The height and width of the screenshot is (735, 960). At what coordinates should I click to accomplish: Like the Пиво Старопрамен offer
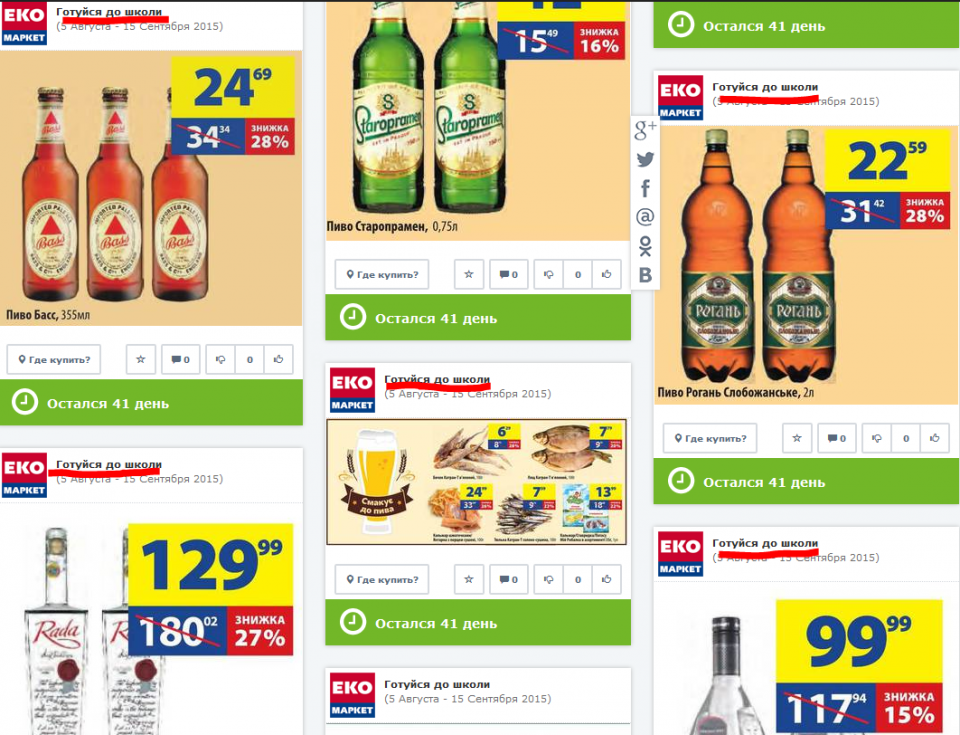[x=606, y=274]
